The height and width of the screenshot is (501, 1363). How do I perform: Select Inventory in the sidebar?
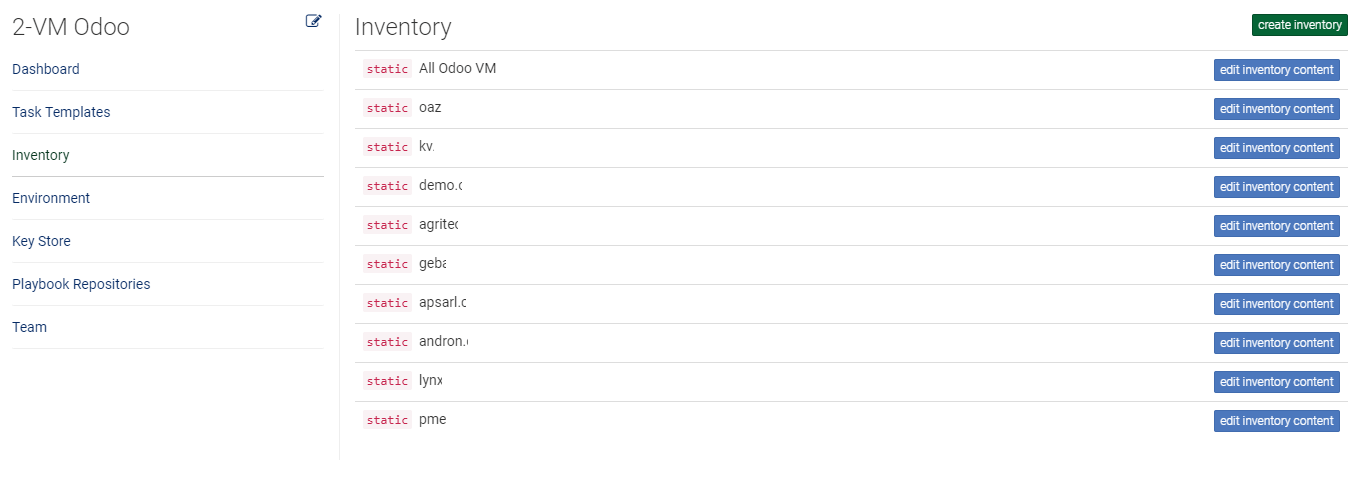[x=41, y=155]
